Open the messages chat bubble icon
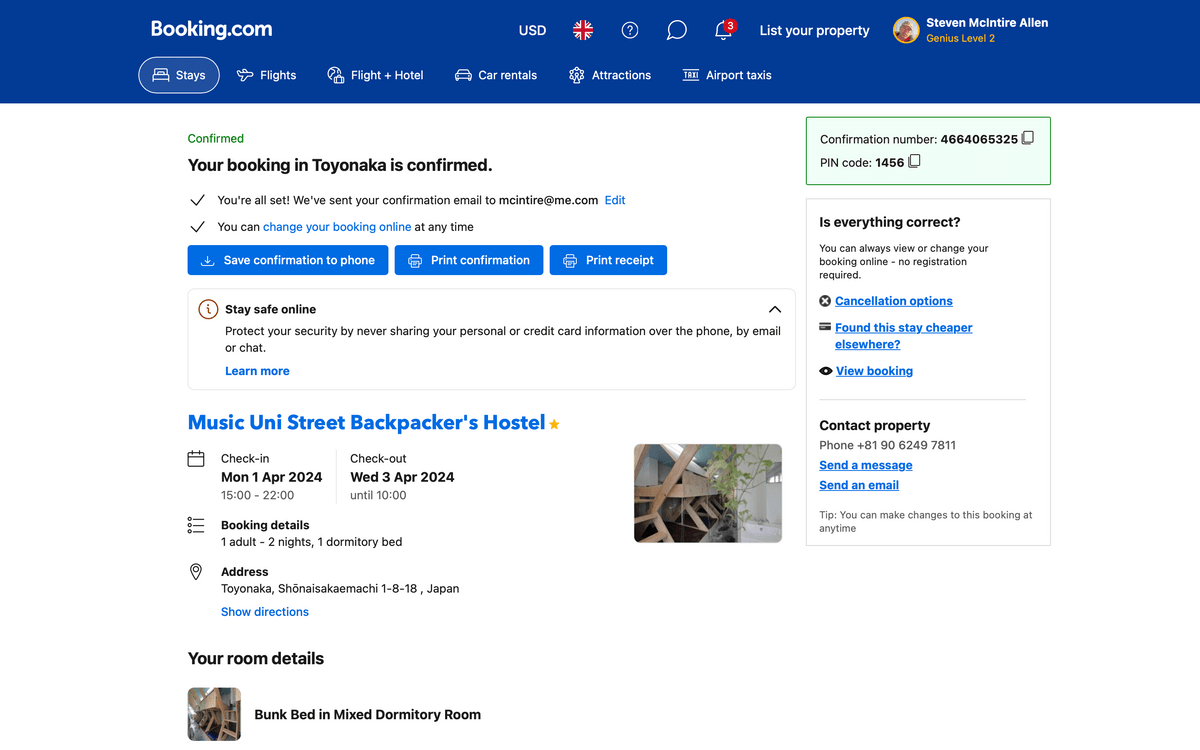1200x750 pixels. click(x=677, y=31)
